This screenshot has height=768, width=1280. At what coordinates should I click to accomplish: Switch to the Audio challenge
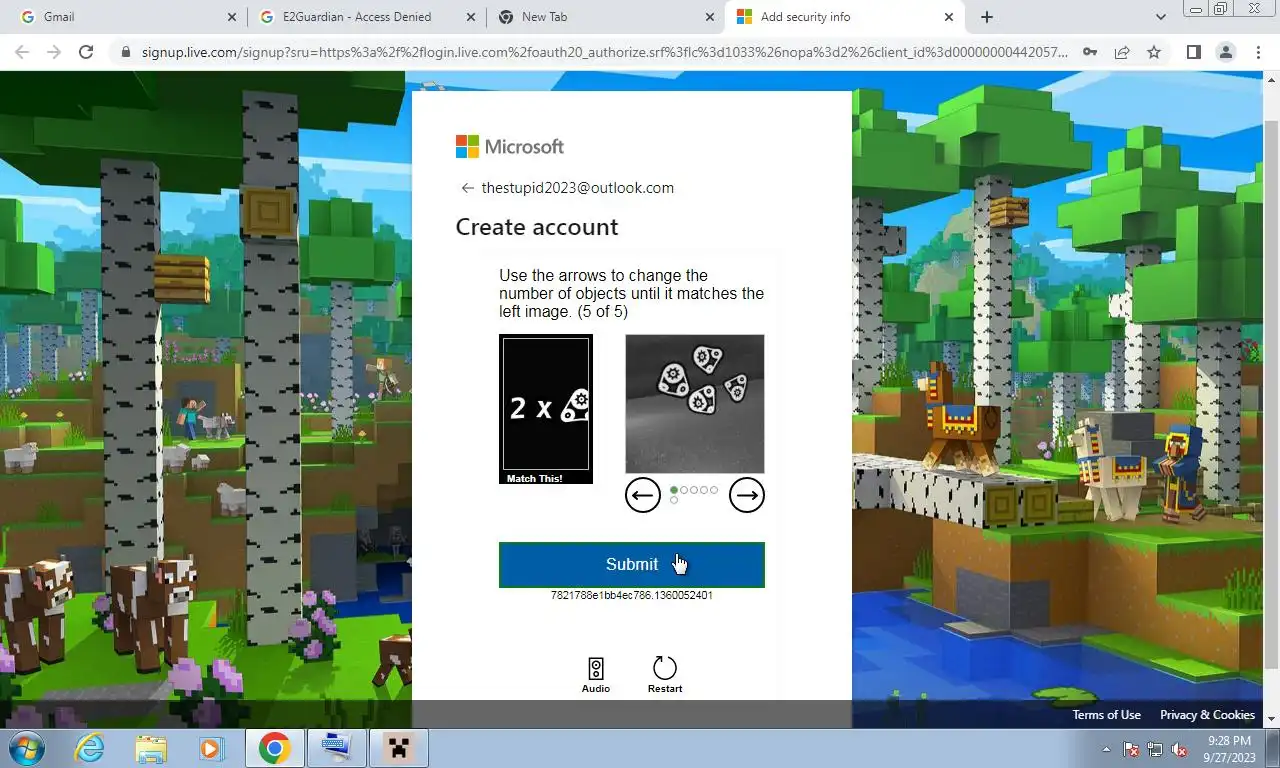point(596,675)
